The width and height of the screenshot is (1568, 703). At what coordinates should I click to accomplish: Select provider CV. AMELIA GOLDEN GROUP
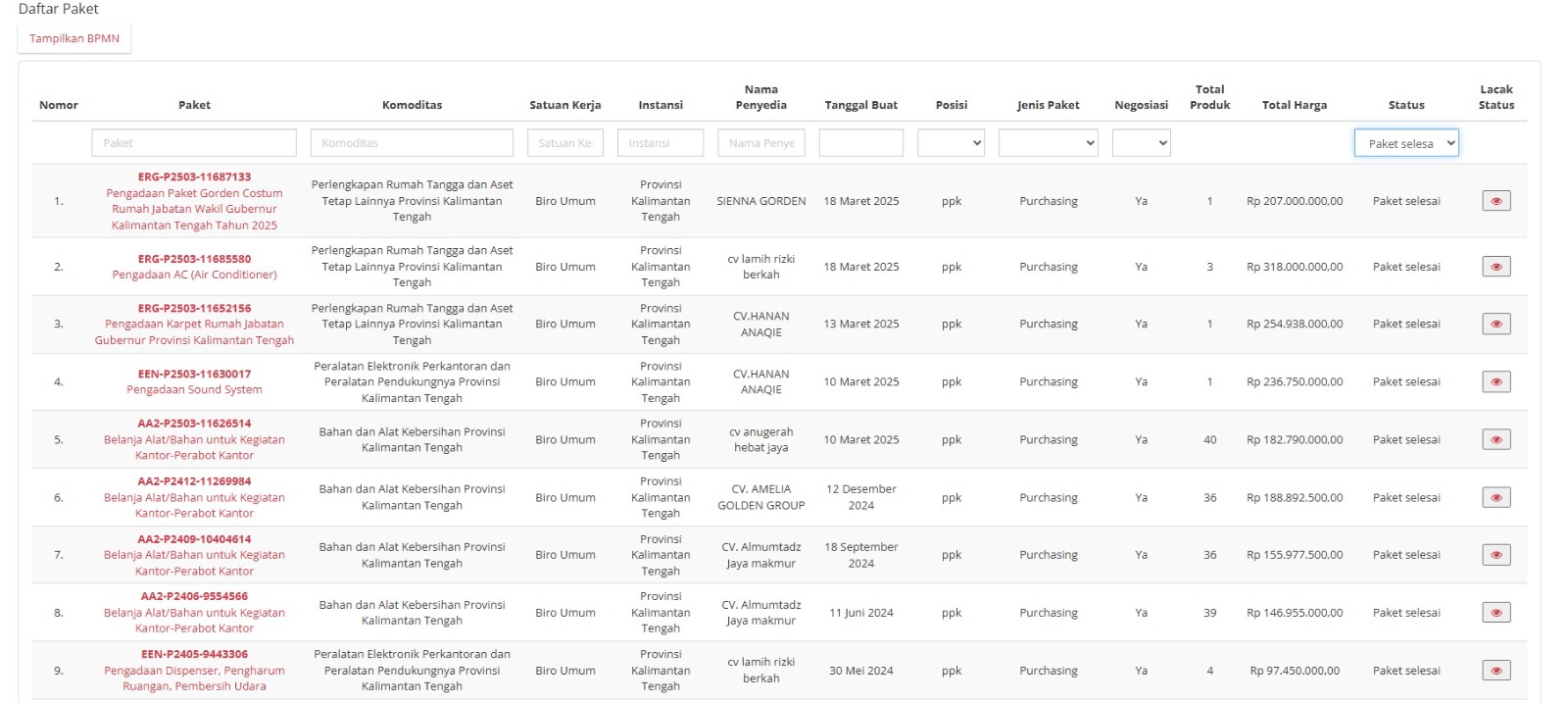click(761, 497)
